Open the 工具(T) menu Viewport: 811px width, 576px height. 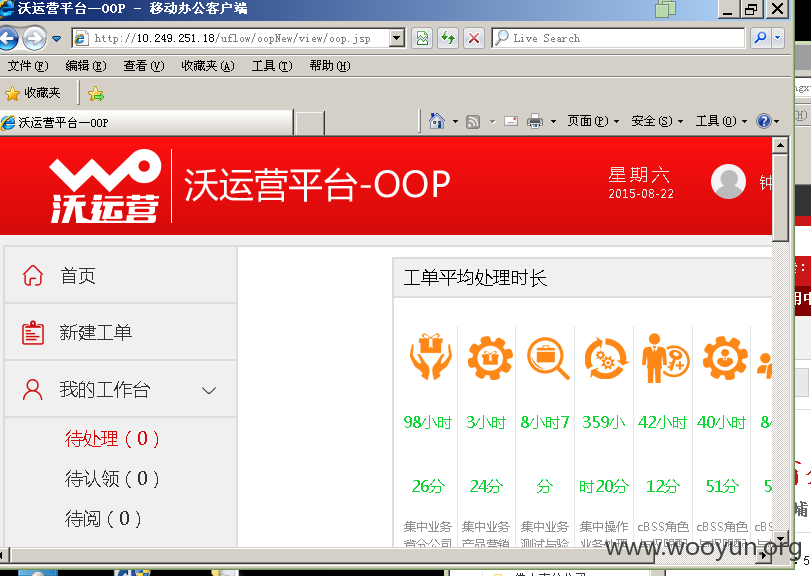click(x=272, y=66)
